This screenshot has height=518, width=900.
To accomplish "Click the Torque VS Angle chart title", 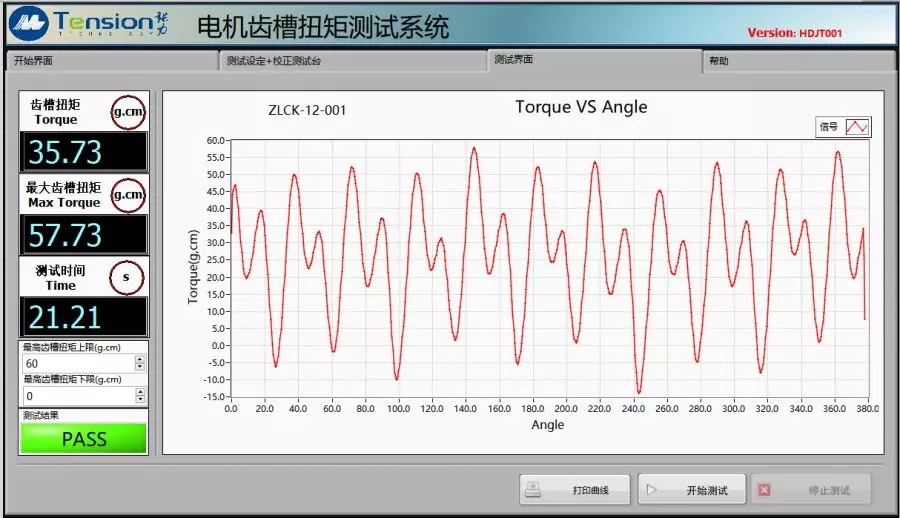I will 581,107.
